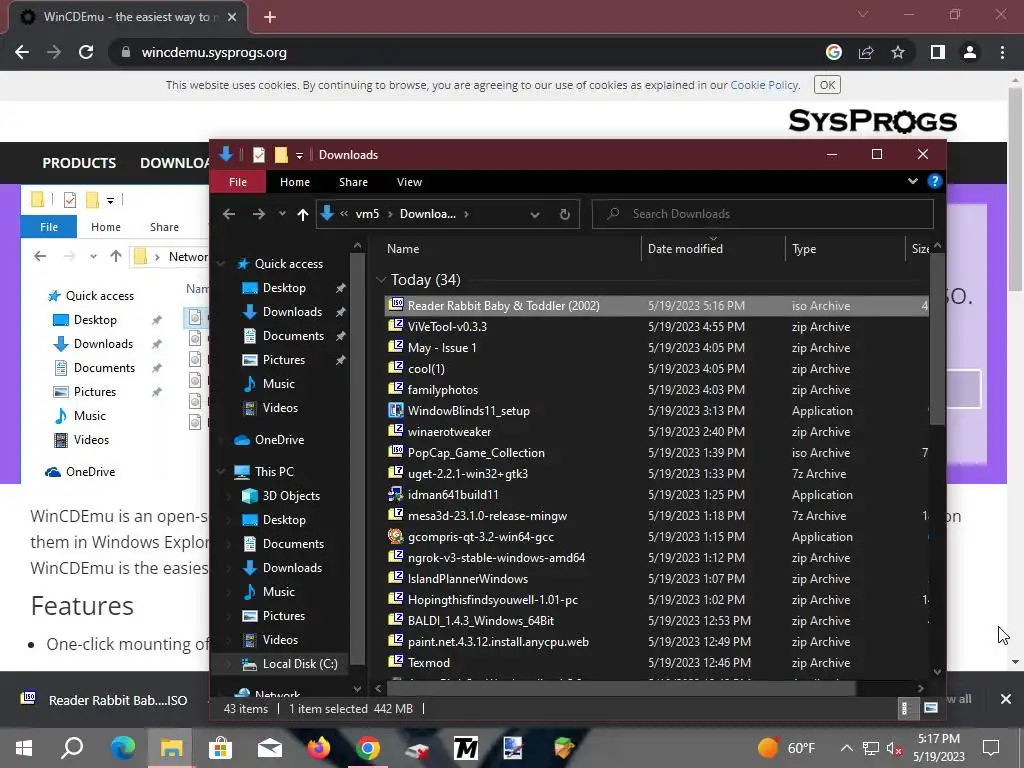
Task: Open Reader Rabbit Baby & Toddler iso file
Action: coord(656,306)
